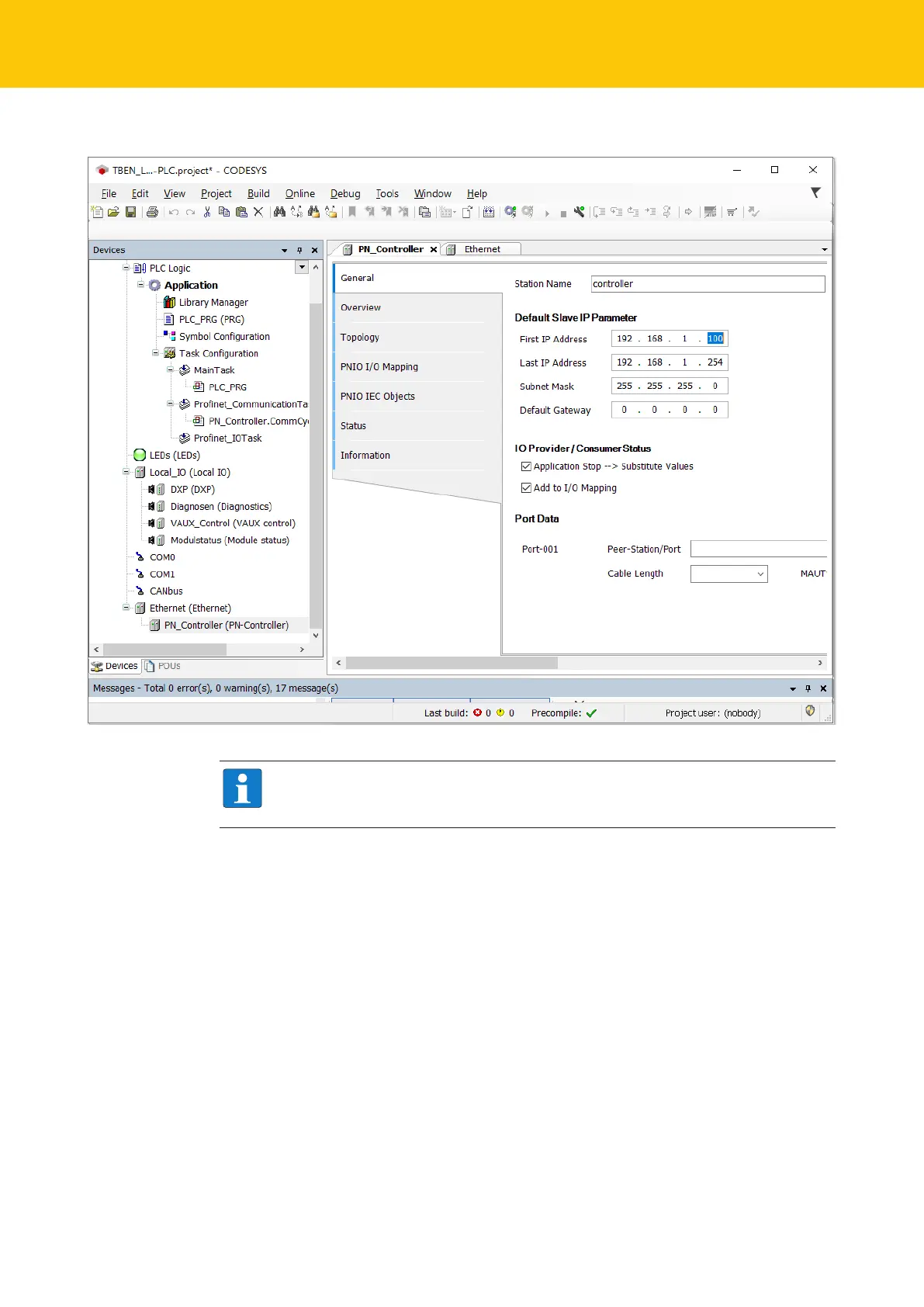Collapse the PLC Logic tree node
Image resolution: width=924 pixels, height=1307 pixels.
126,268
